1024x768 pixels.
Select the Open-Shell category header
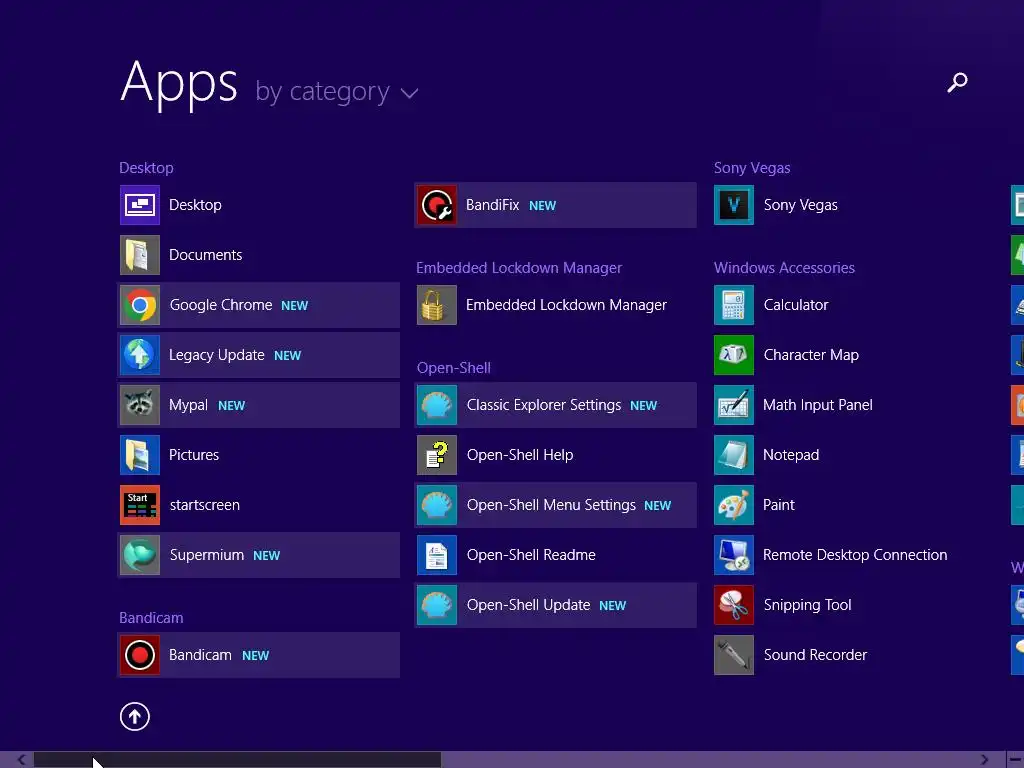(x=454, y=368)
